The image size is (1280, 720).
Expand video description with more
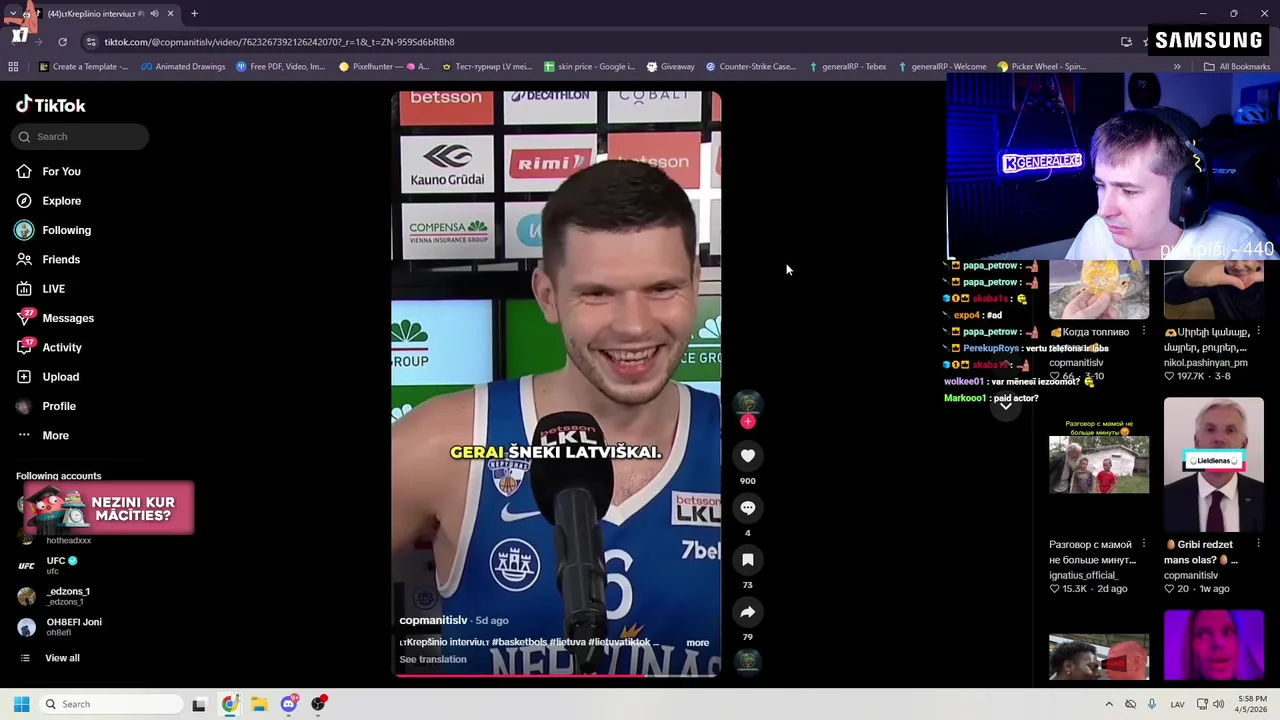click(697, 643)
